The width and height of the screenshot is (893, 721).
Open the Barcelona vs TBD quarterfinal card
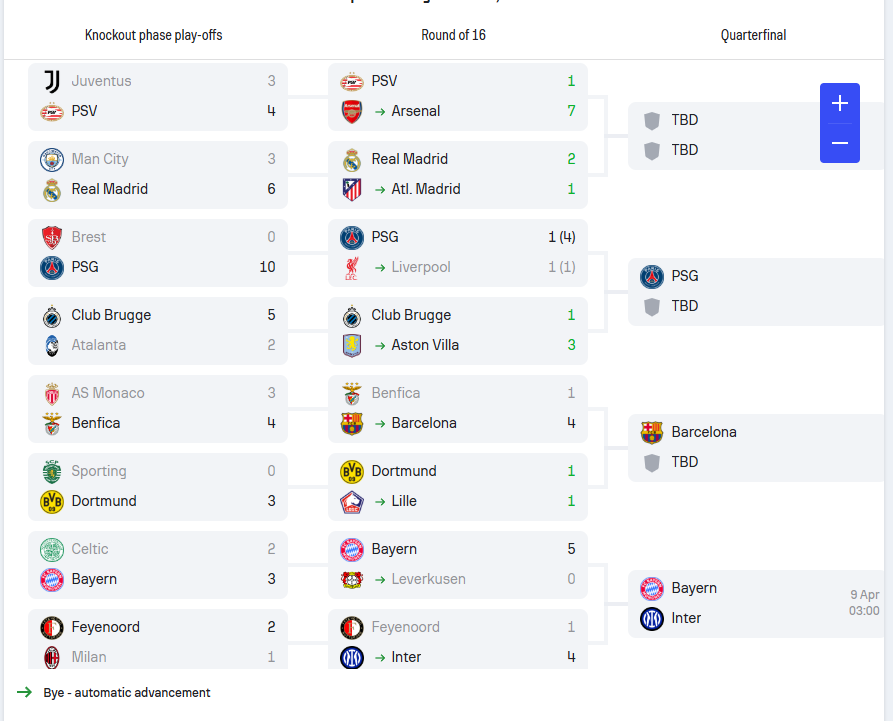pyautogui.click(x=757, y=447)
